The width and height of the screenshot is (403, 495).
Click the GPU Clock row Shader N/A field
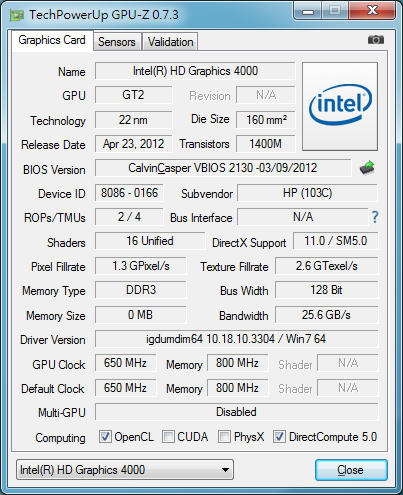coord(348,363)
